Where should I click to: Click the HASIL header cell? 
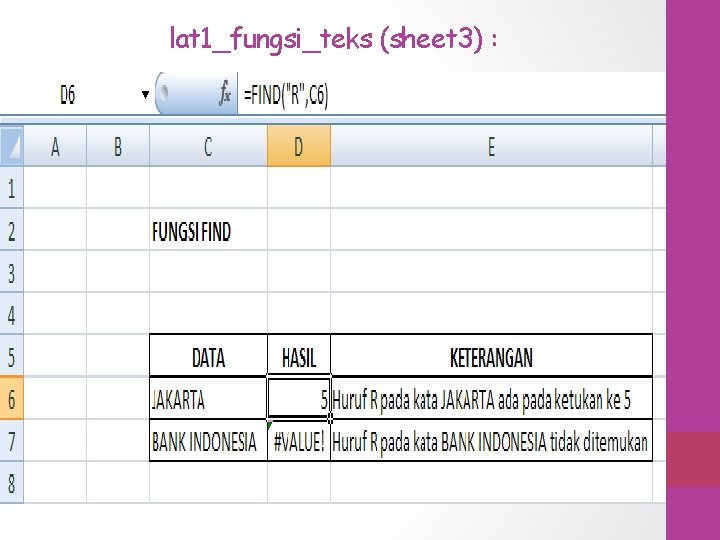point(299,357)
